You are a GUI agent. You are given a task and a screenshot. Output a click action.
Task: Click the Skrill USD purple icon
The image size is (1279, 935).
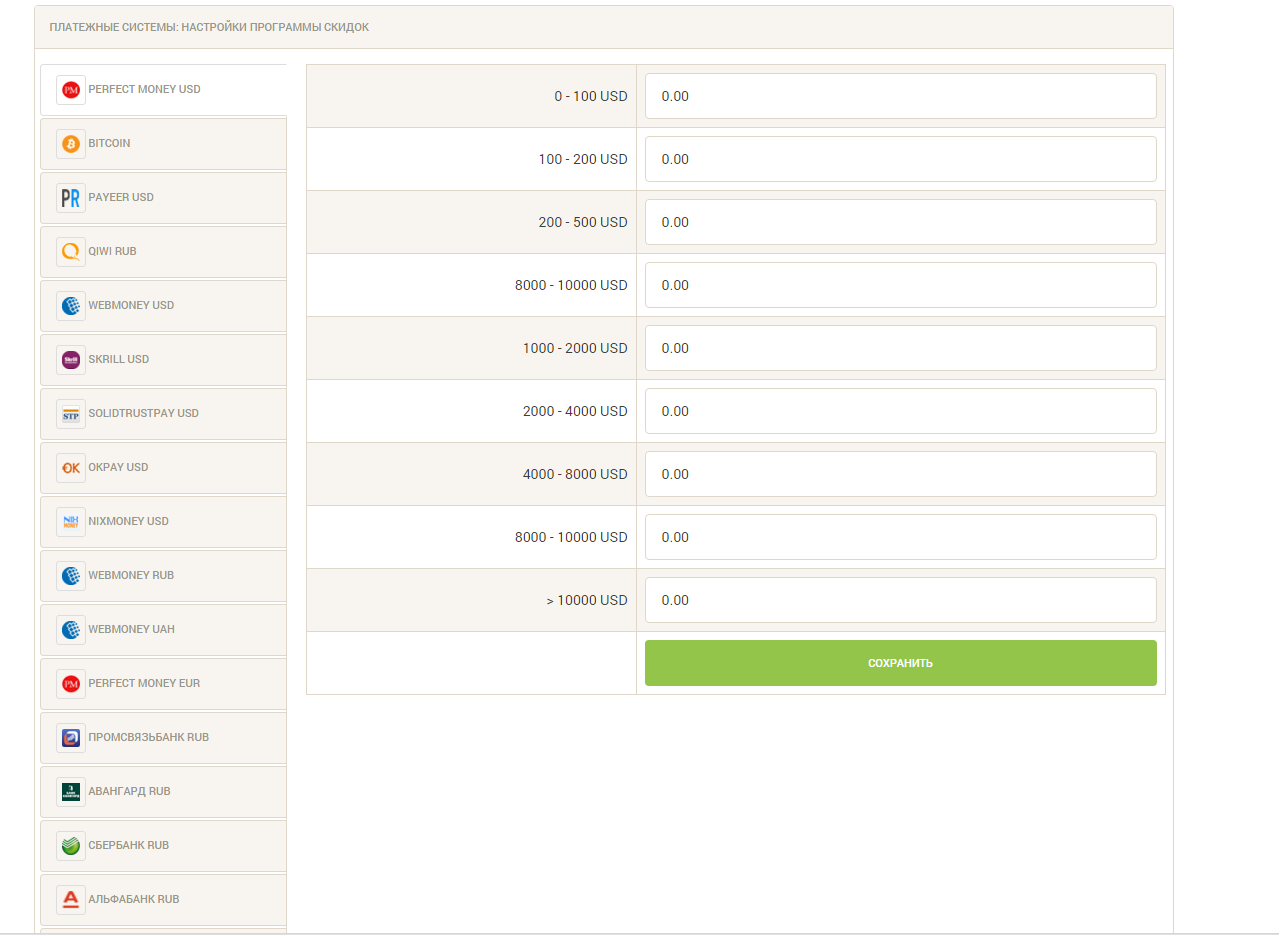point(71,360)
